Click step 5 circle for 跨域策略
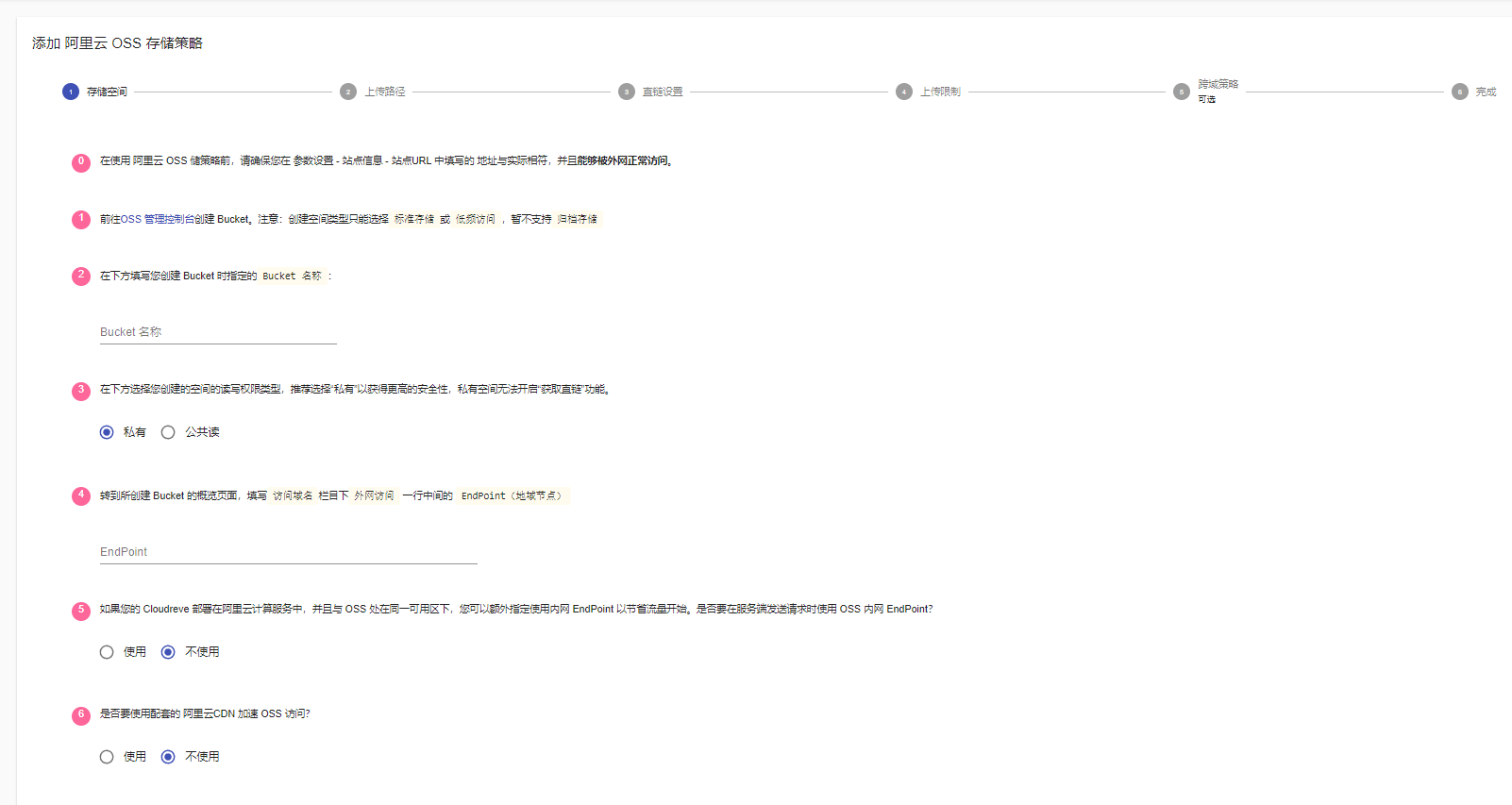 [x=1182, y=92]
